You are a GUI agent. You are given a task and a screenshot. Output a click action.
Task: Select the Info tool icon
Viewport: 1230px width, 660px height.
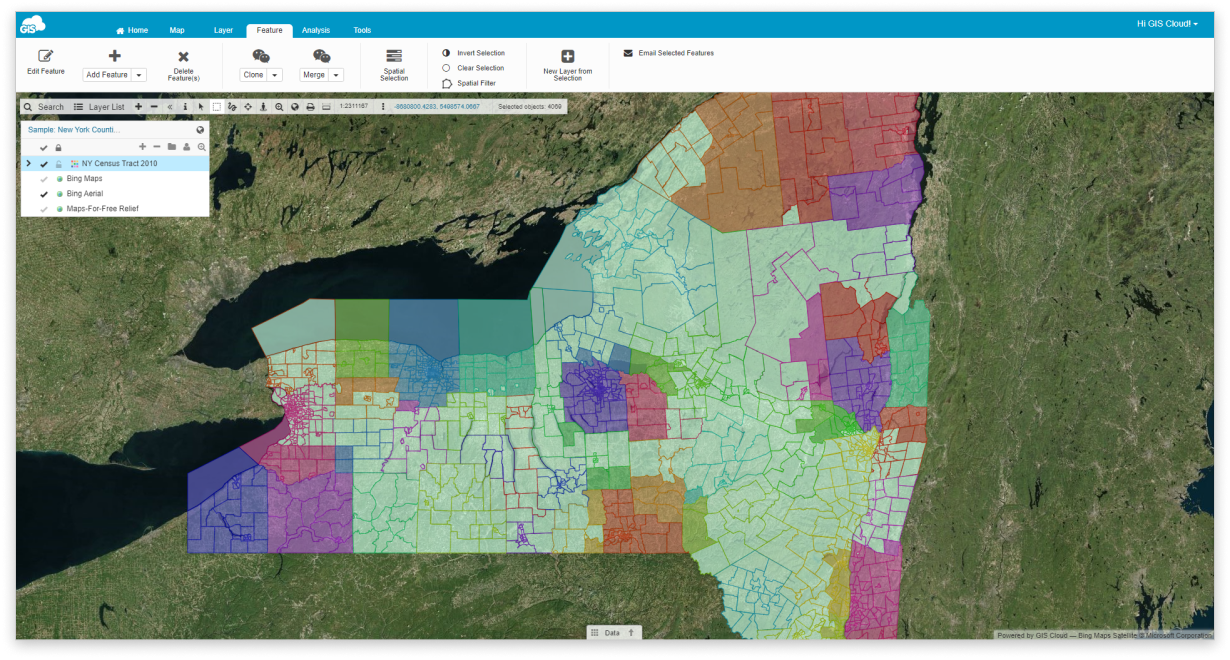pyautogui.click(x=185, y=107)
